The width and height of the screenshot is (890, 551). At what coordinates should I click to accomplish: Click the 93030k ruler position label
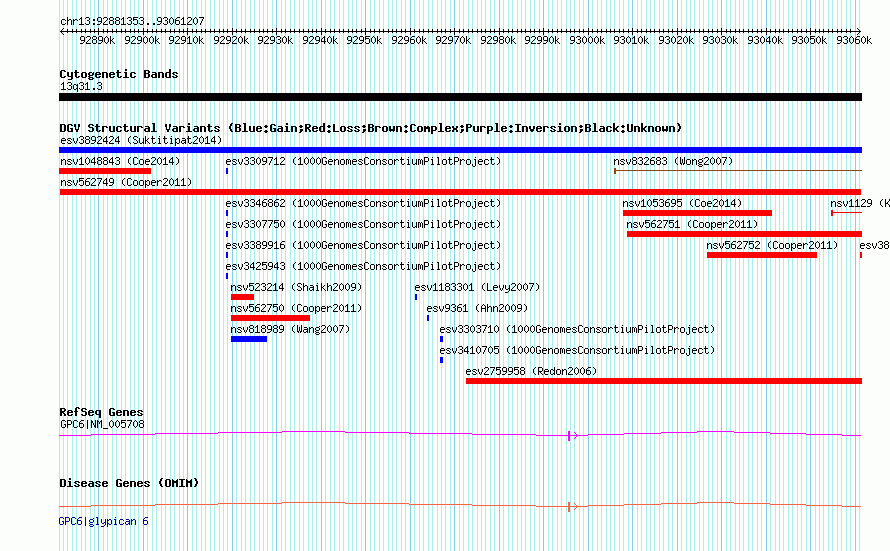click(x=720, y=40)
